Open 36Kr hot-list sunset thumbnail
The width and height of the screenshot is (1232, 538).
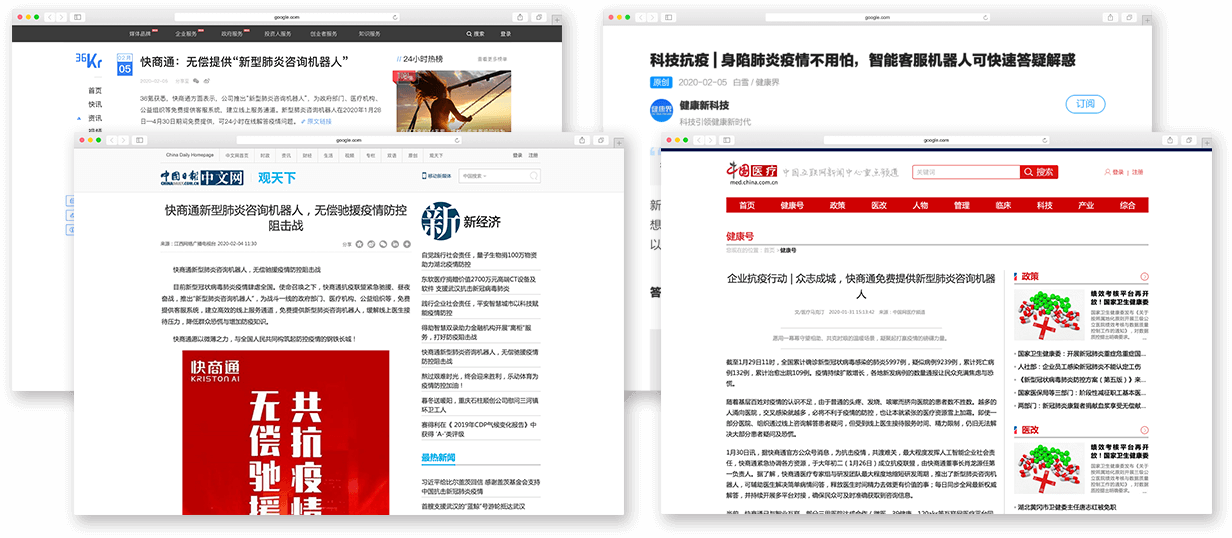(x=453, y=100)
